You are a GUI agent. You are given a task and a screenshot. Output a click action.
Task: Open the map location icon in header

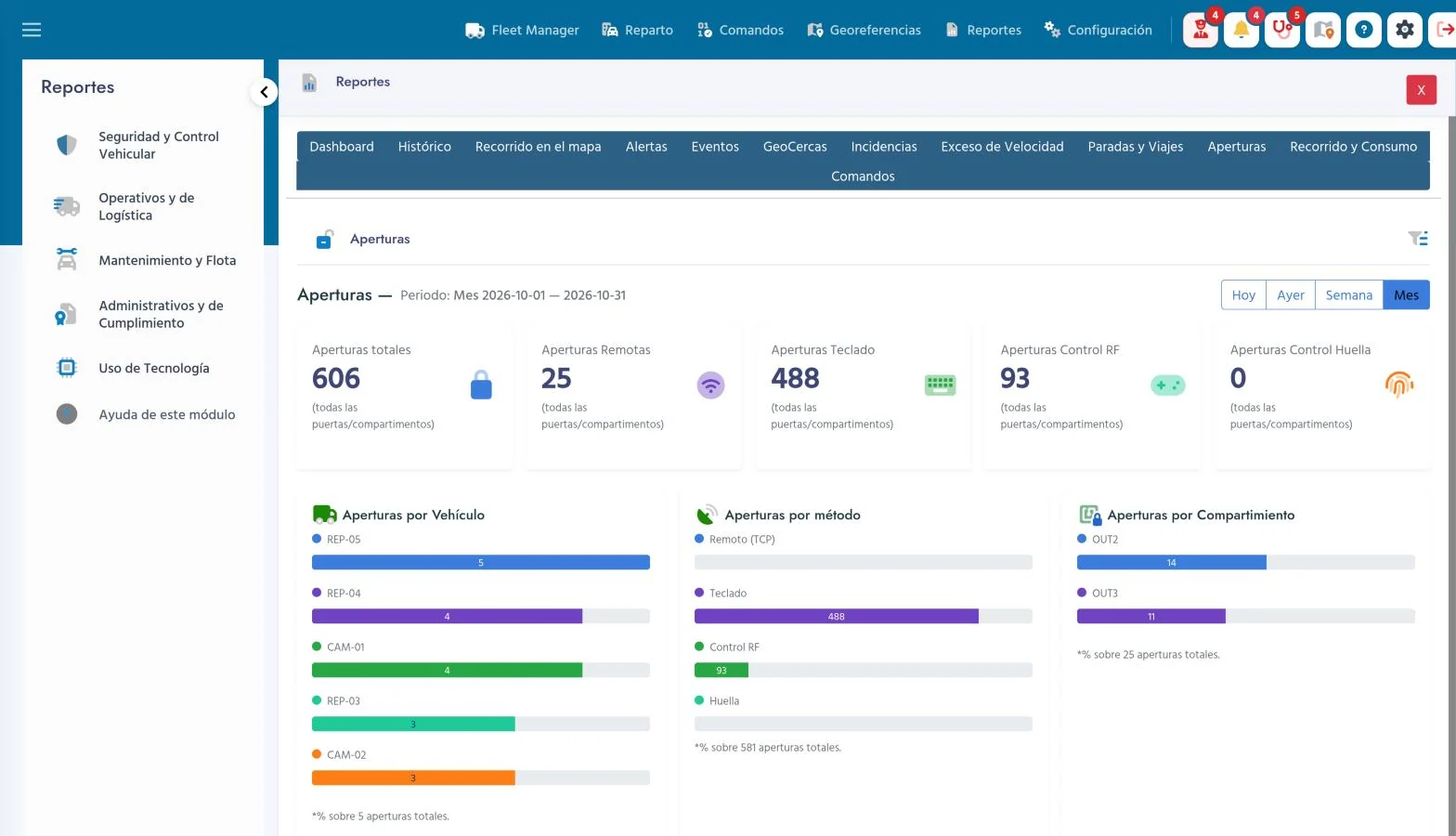click(1323, 30)
